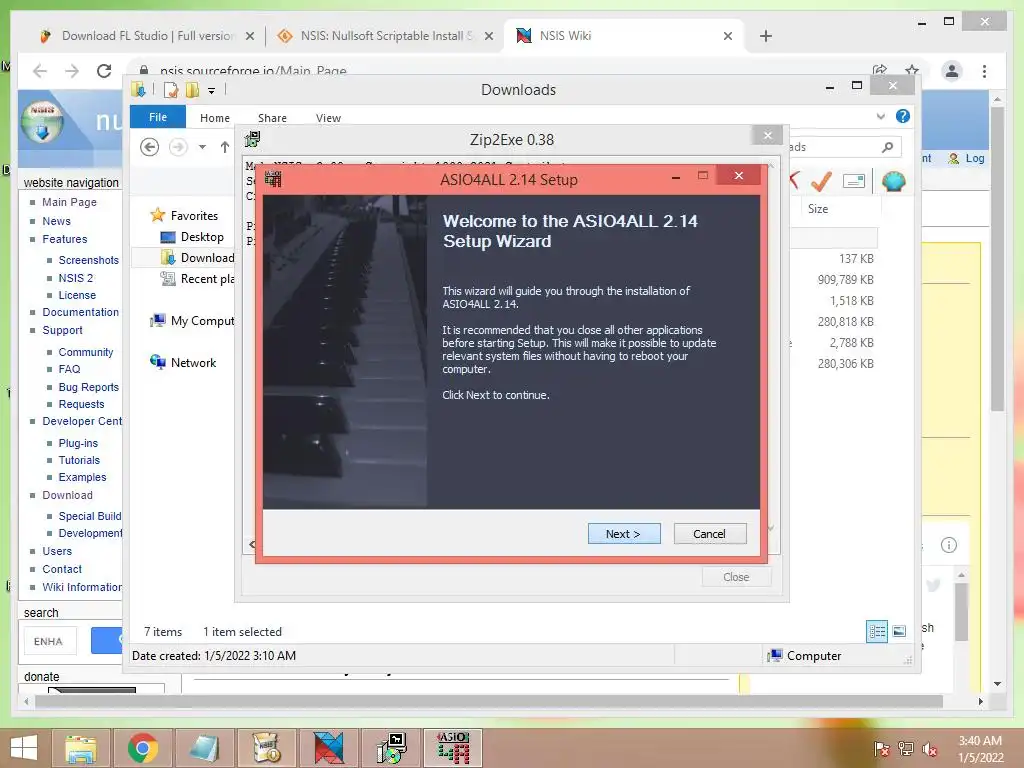
Task: Click the Properties quick access icon
Action: click(x=171, y=89)
